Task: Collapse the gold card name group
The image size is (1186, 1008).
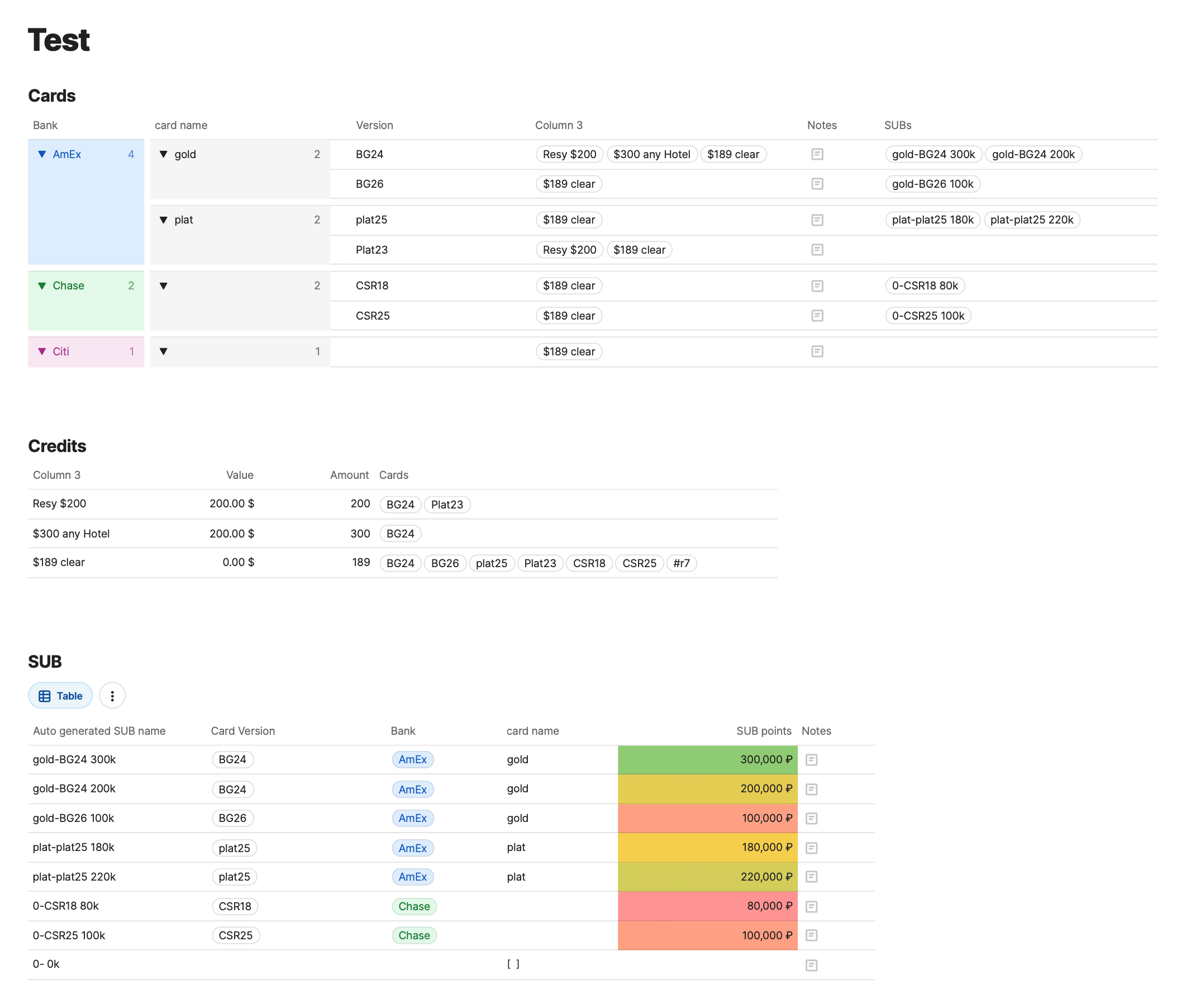Action: coord(163,154)
